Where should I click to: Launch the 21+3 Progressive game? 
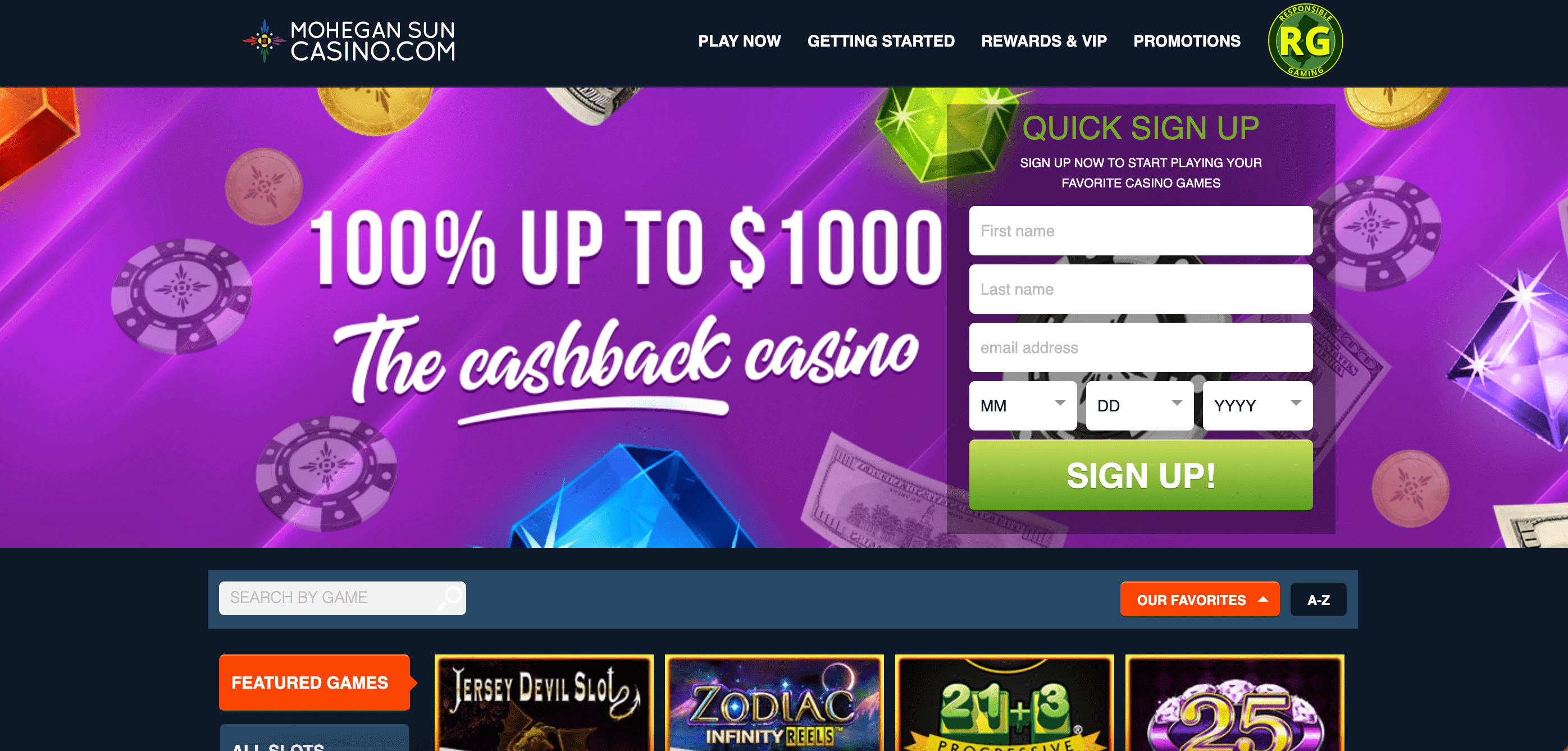(x=1004, y=703)
